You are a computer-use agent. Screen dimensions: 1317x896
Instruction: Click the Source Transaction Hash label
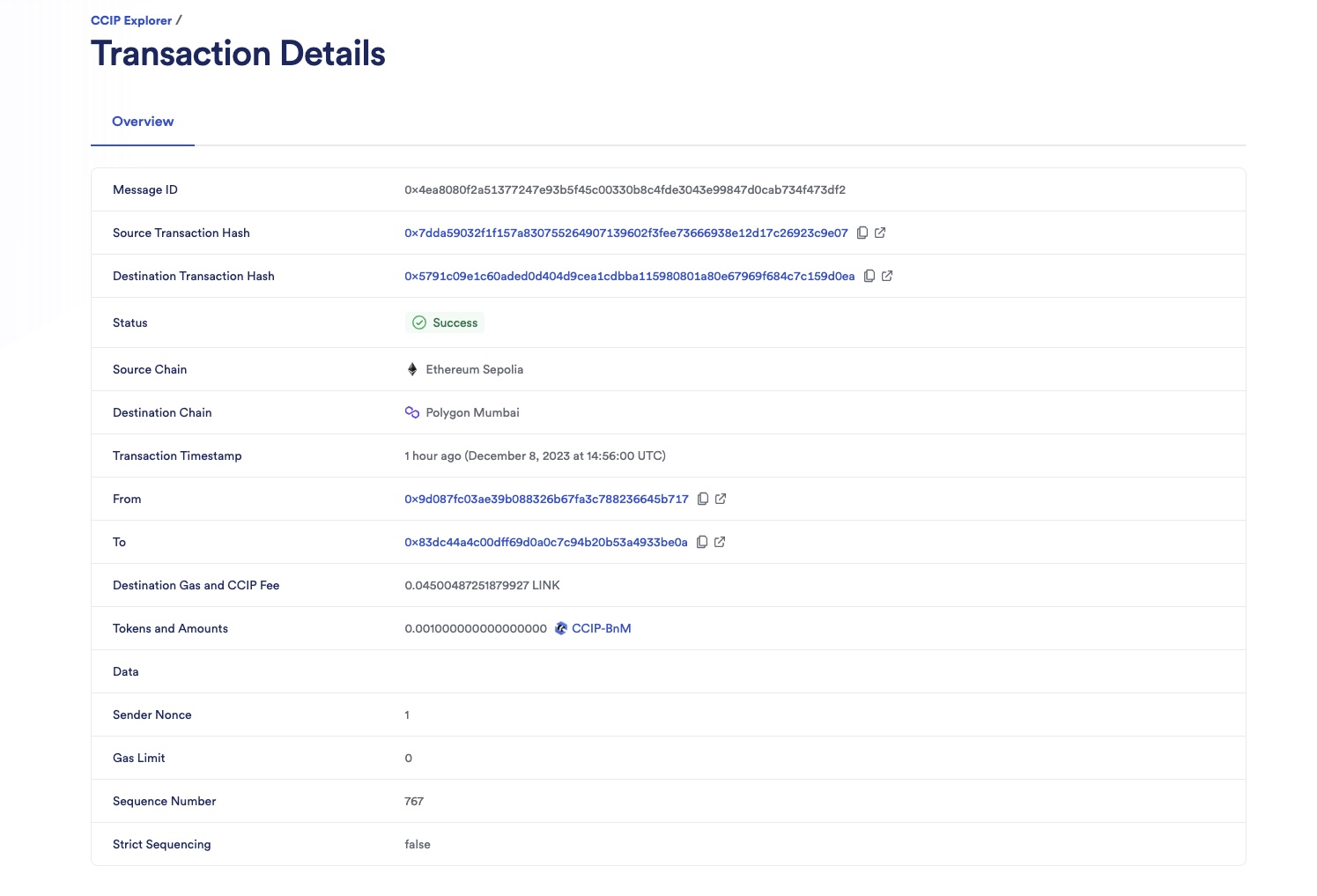click(x=181, y=233)
